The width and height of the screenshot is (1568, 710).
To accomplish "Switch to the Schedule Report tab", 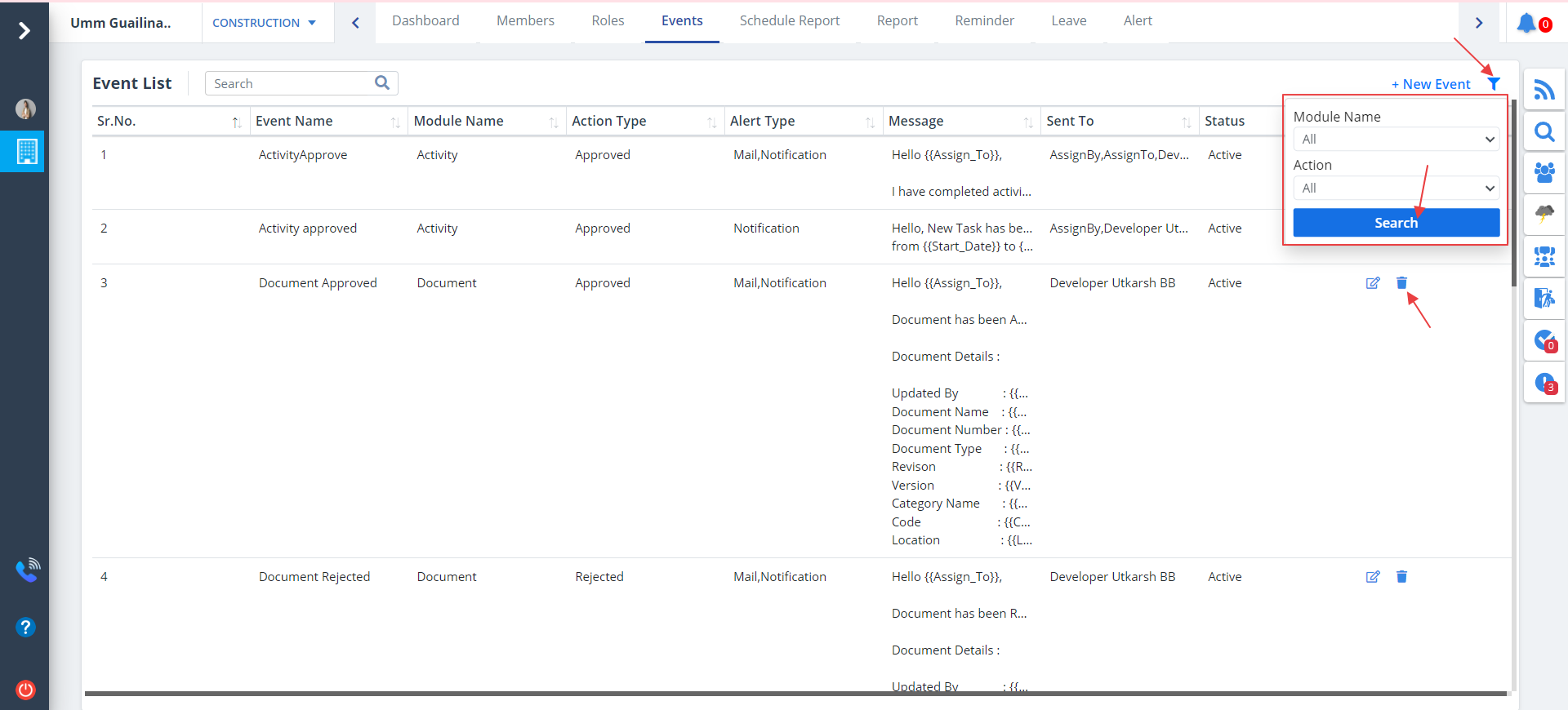I will coord(789,21).
